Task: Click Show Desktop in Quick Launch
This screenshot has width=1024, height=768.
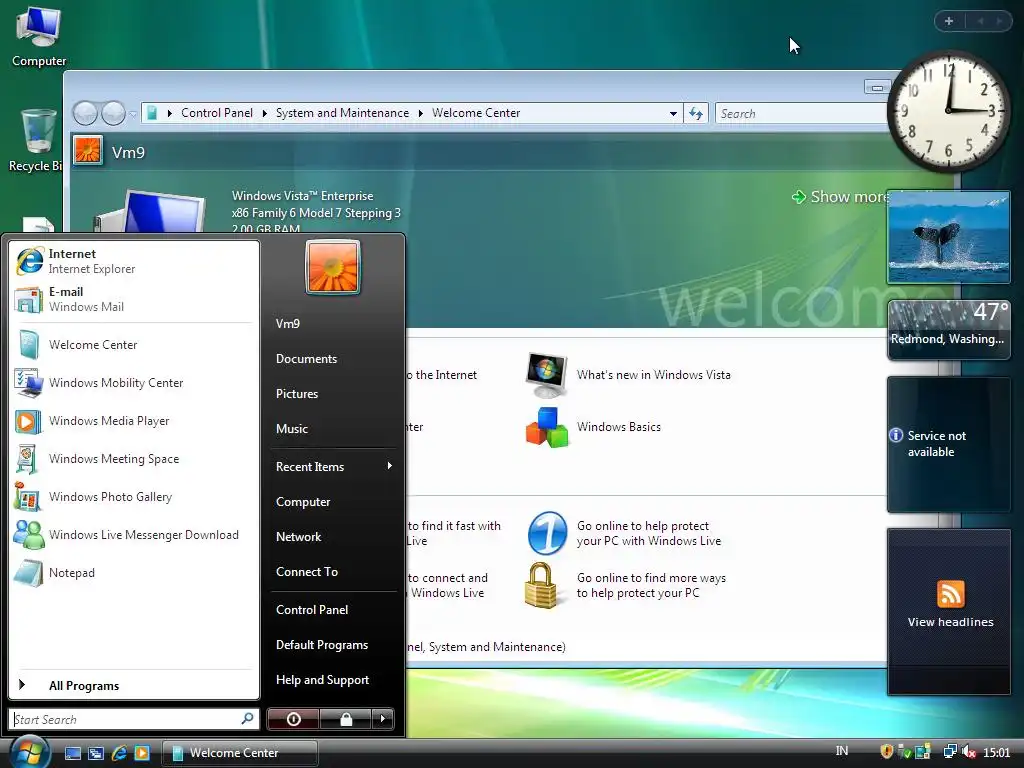Action: [x=73, y=753]
